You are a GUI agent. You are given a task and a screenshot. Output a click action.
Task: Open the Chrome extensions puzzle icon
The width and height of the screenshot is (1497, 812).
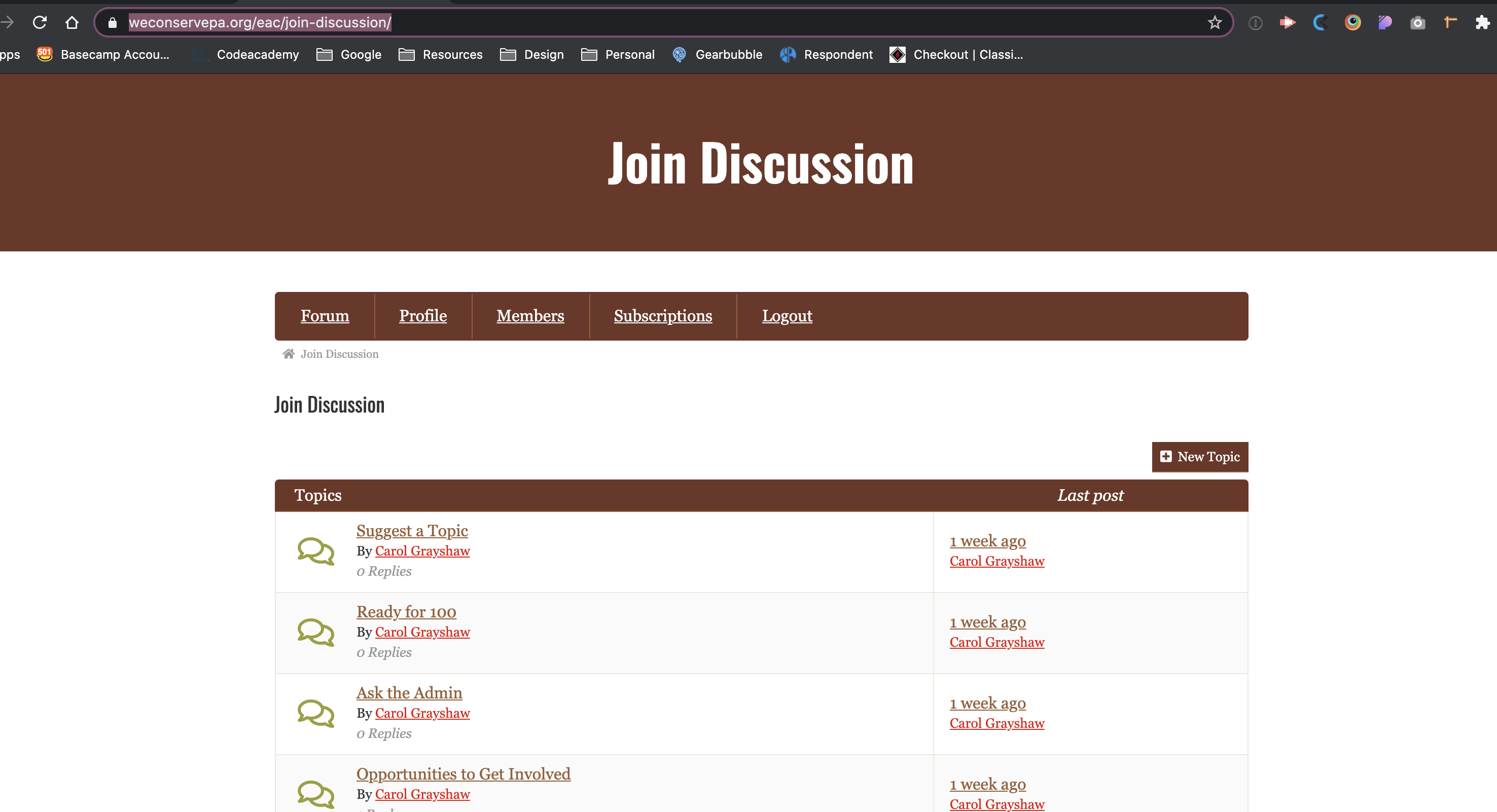tap(1482, 23)
